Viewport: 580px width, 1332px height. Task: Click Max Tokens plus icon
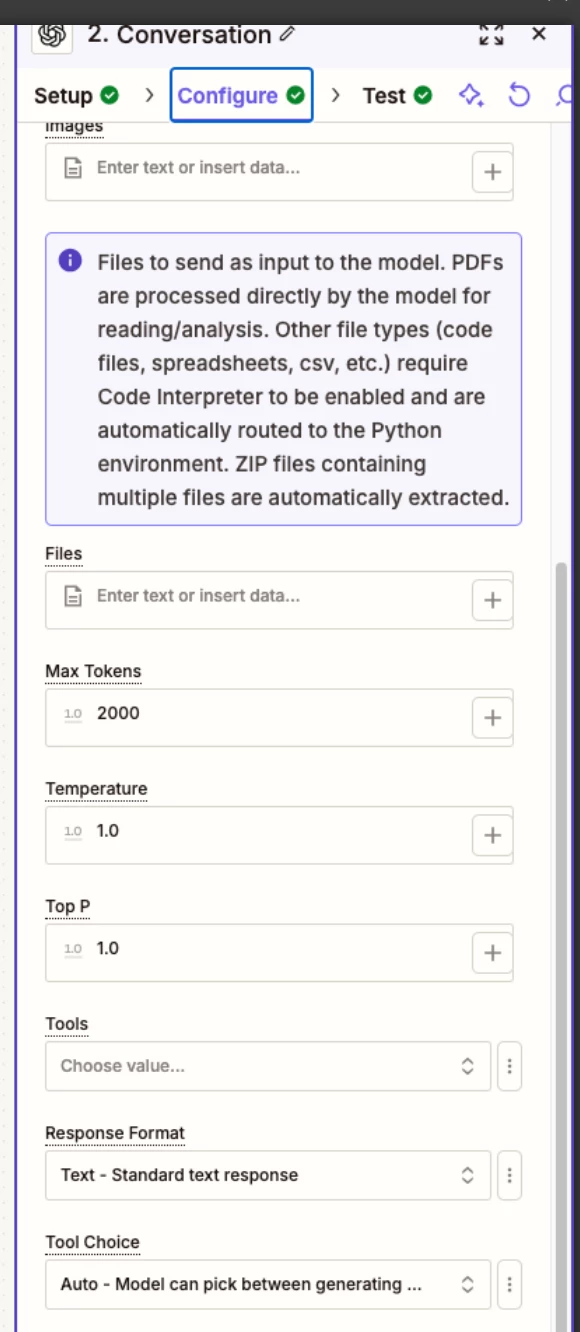[492, 718]
